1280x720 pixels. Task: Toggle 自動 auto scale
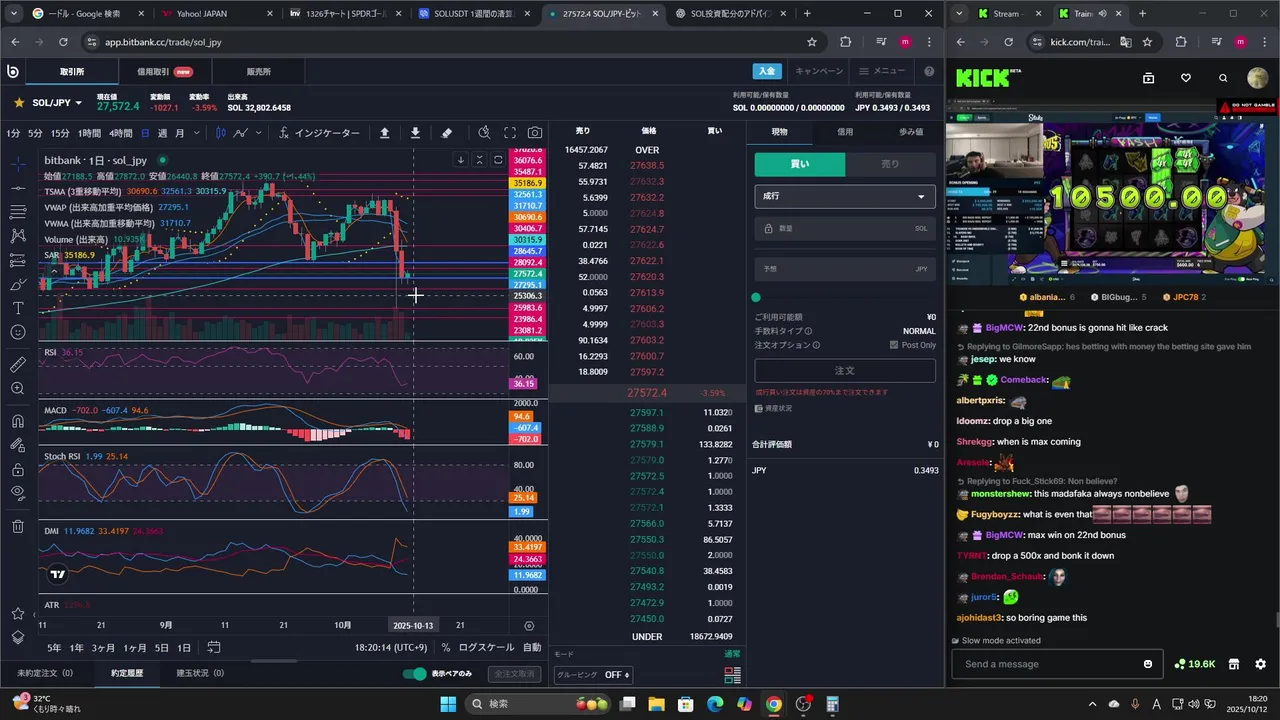pos(532,648)
